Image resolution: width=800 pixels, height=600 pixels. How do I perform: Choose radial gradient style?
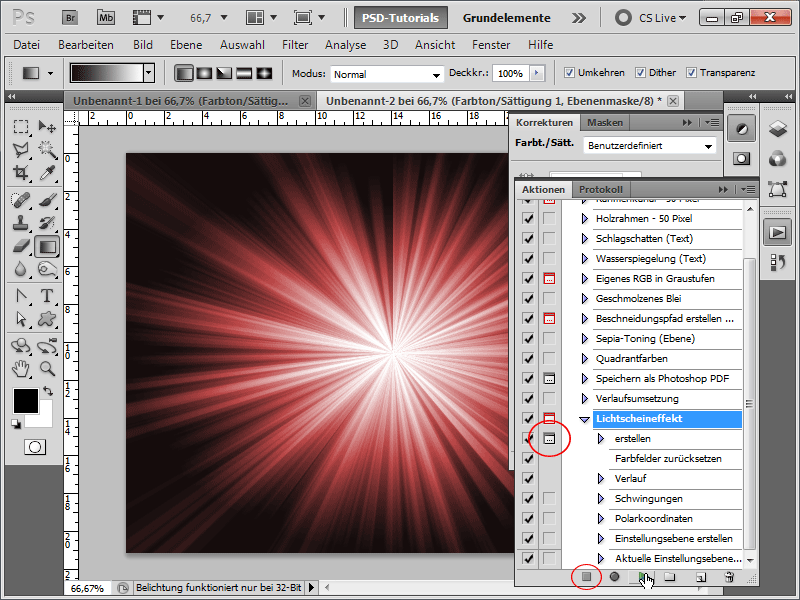[204, 73]
